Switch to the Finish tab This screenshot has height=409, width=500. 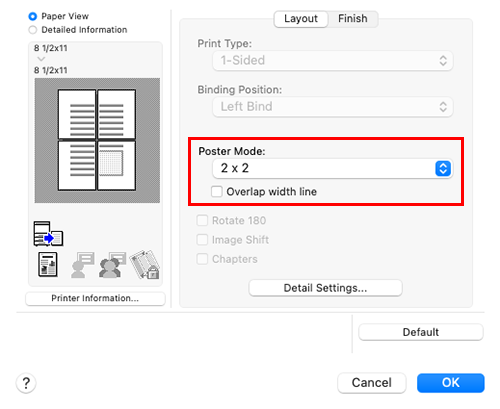[x=353, y=19]
